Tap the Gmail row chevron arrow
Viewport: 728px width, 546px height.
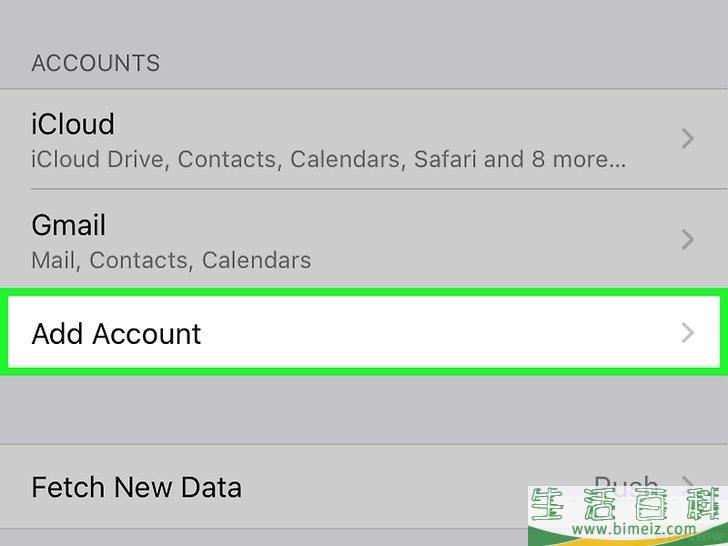(x=688, y=240)
